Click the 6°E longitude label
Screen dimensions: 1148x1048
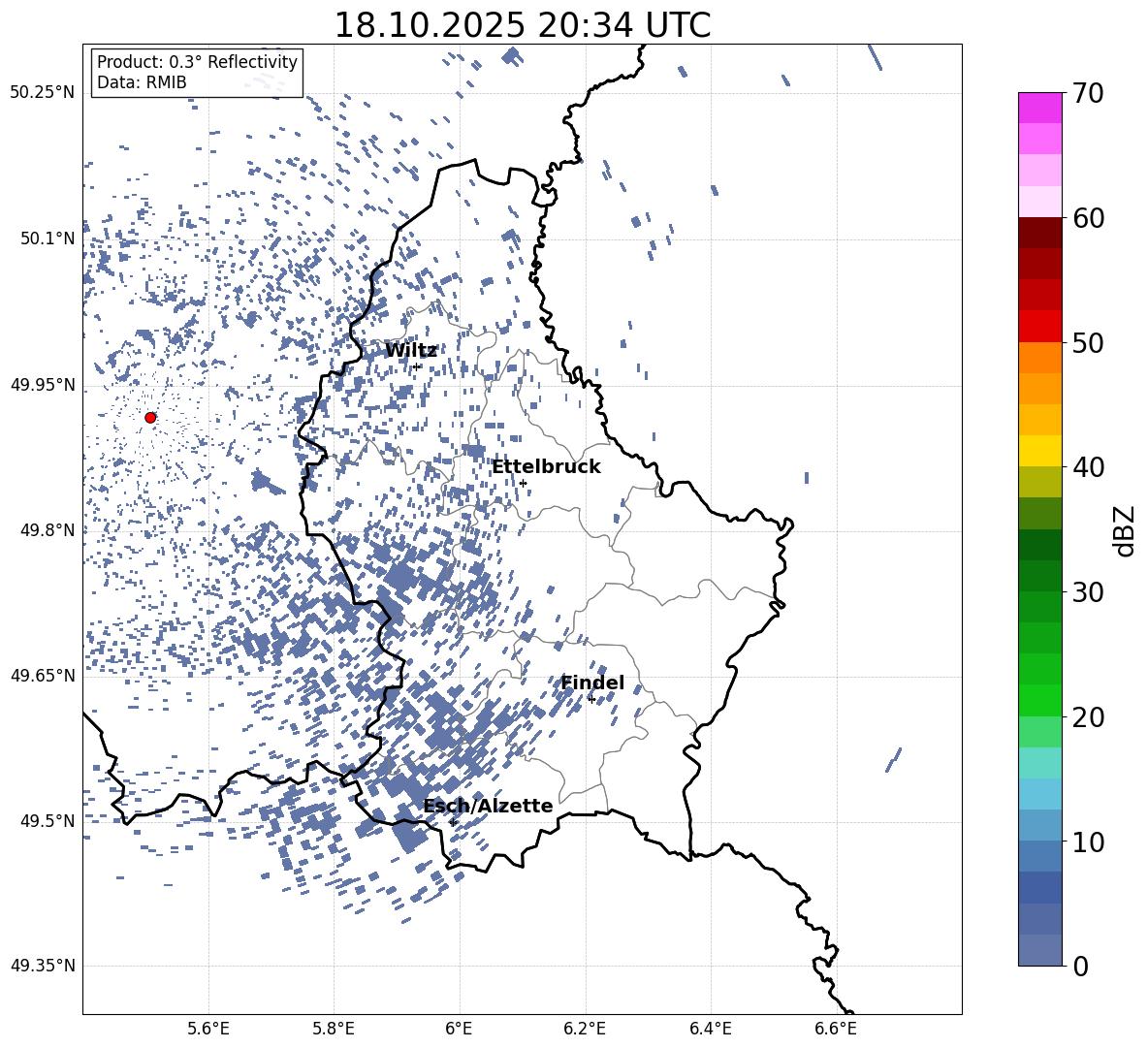click(x=459, y=1029)
